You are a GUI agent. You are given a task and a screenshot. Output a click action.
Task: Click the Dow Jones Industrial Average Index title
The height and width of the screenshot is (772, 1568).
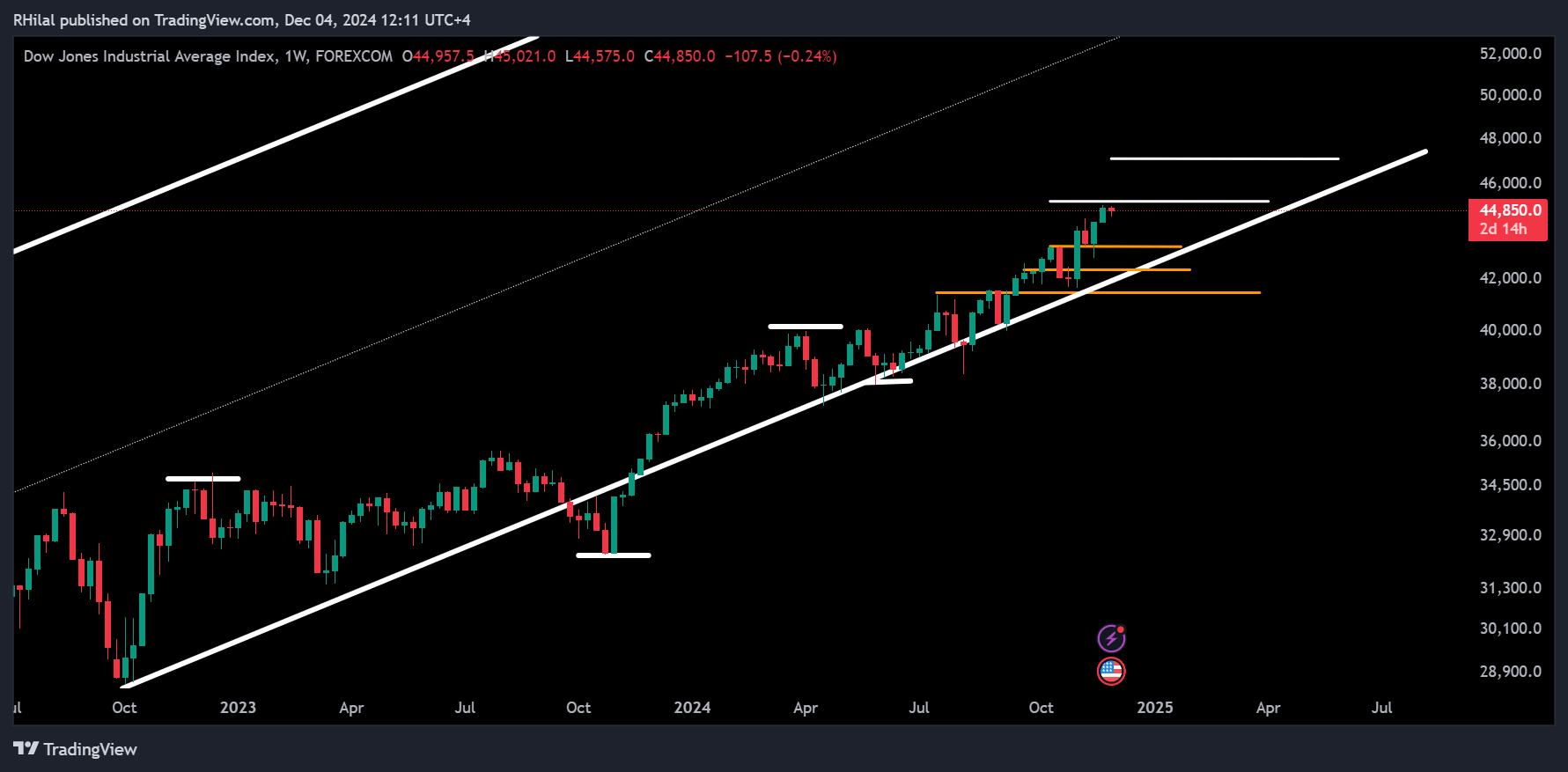point(150,56)
